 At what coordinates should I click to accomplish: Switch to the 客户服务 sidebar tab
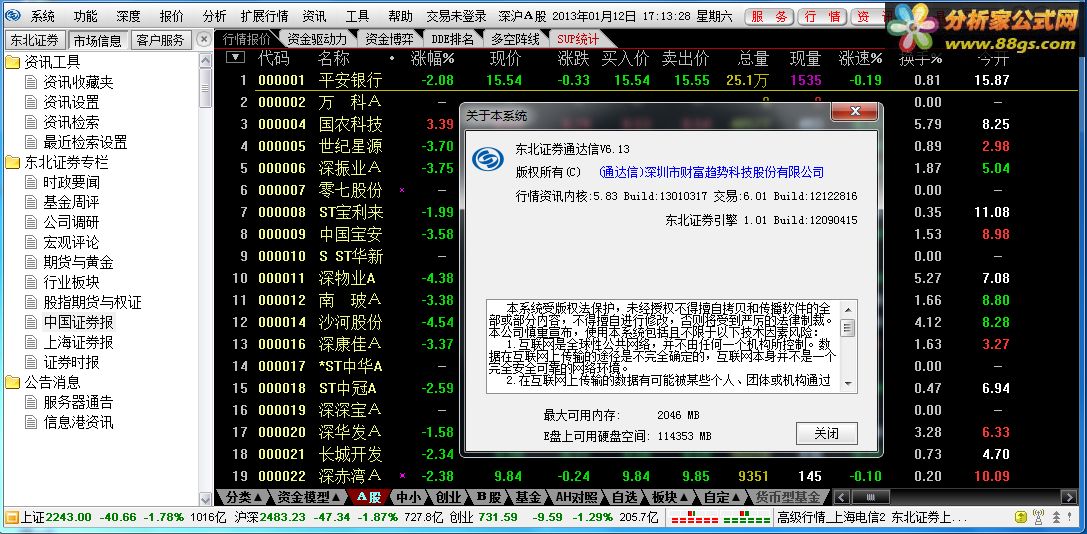point(160,40)
